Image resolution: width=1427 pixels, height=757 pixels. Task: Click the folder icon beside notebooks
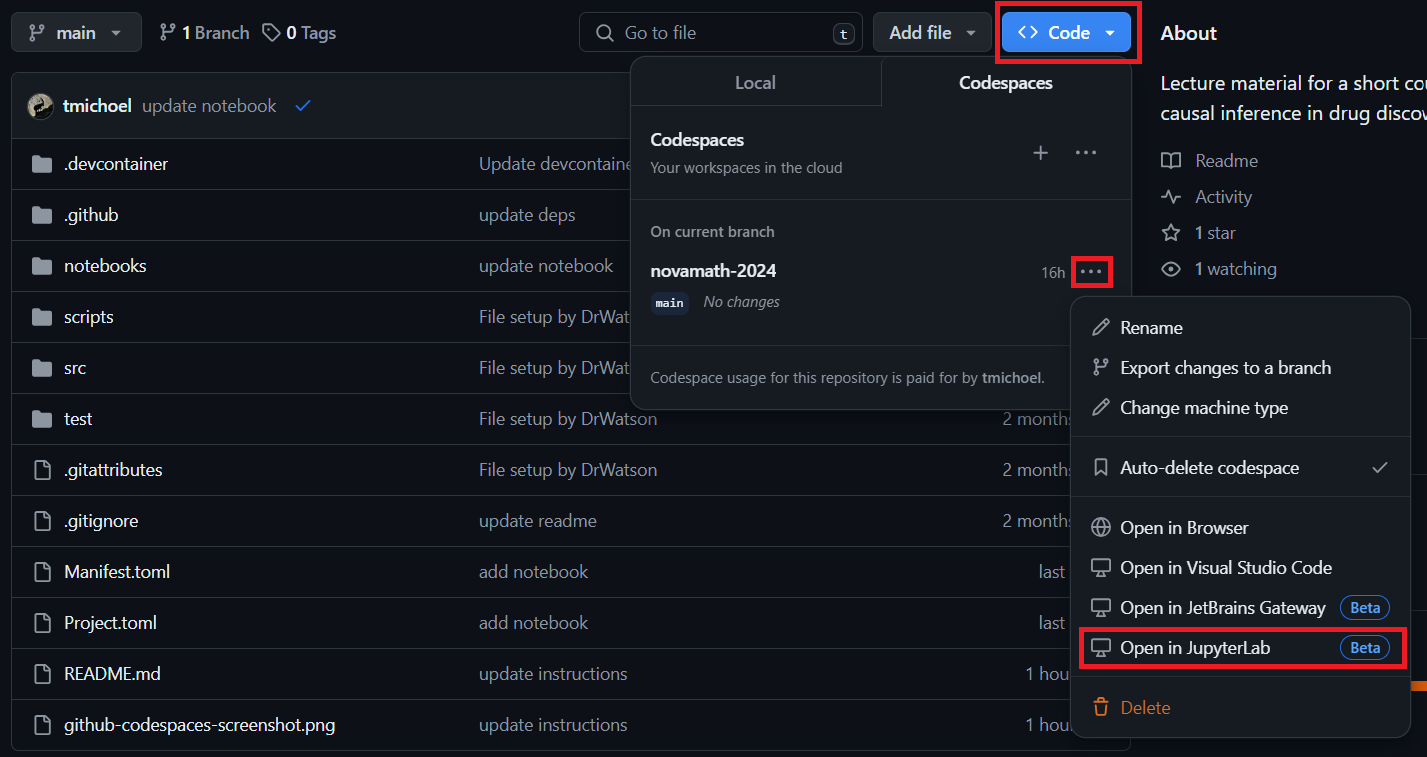(x=42, y=266)
